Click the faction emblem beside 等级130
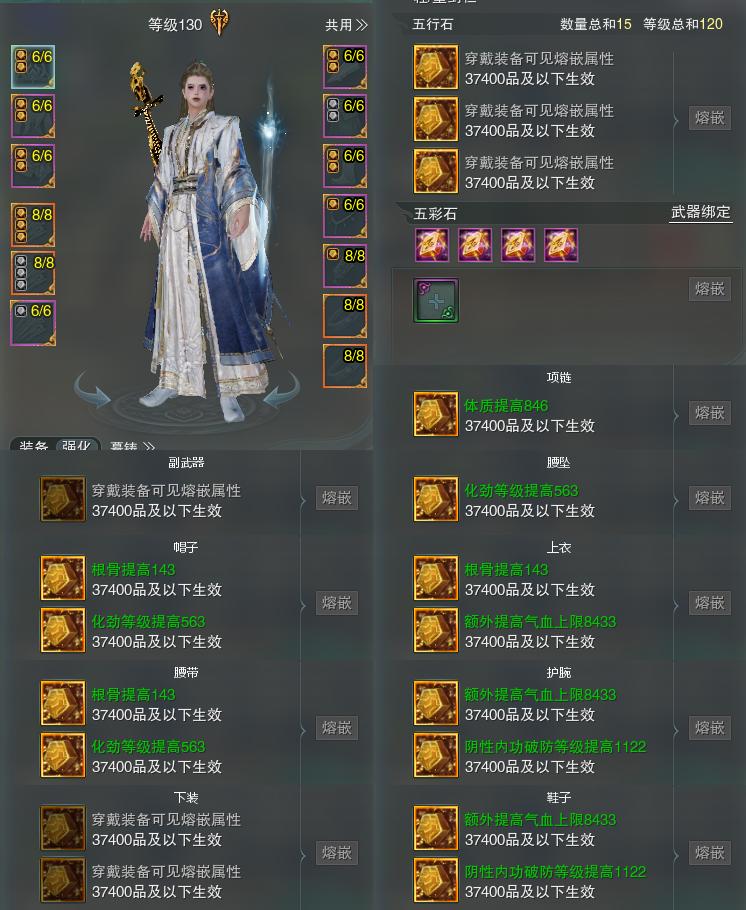The image size is (746, 910). coord(219,23)
